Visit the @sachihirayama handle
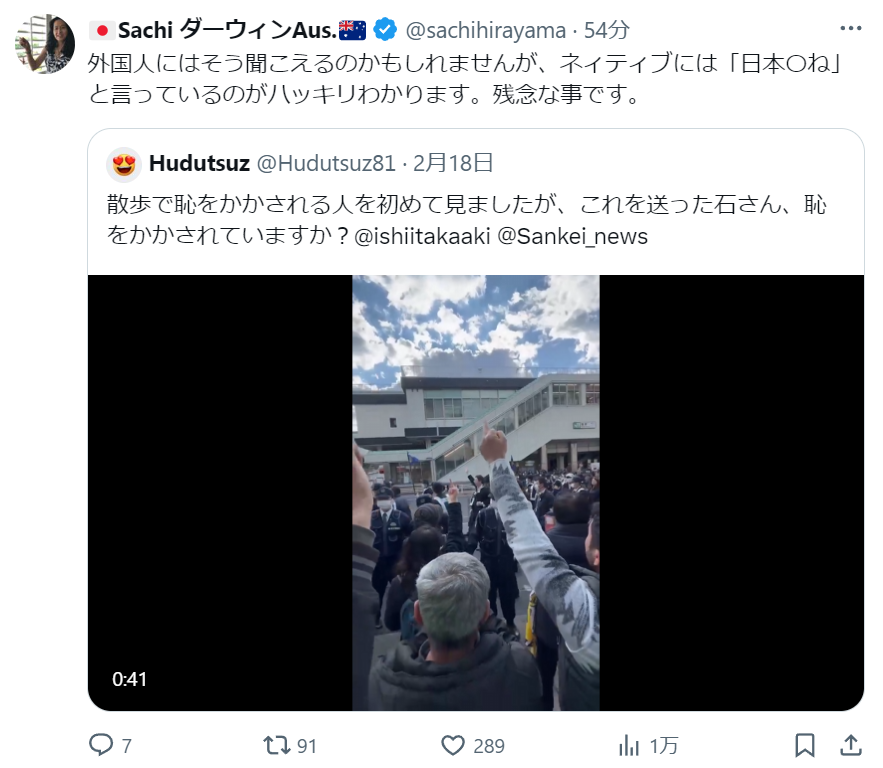The image size is (883, 768). [x=485, y=30]
